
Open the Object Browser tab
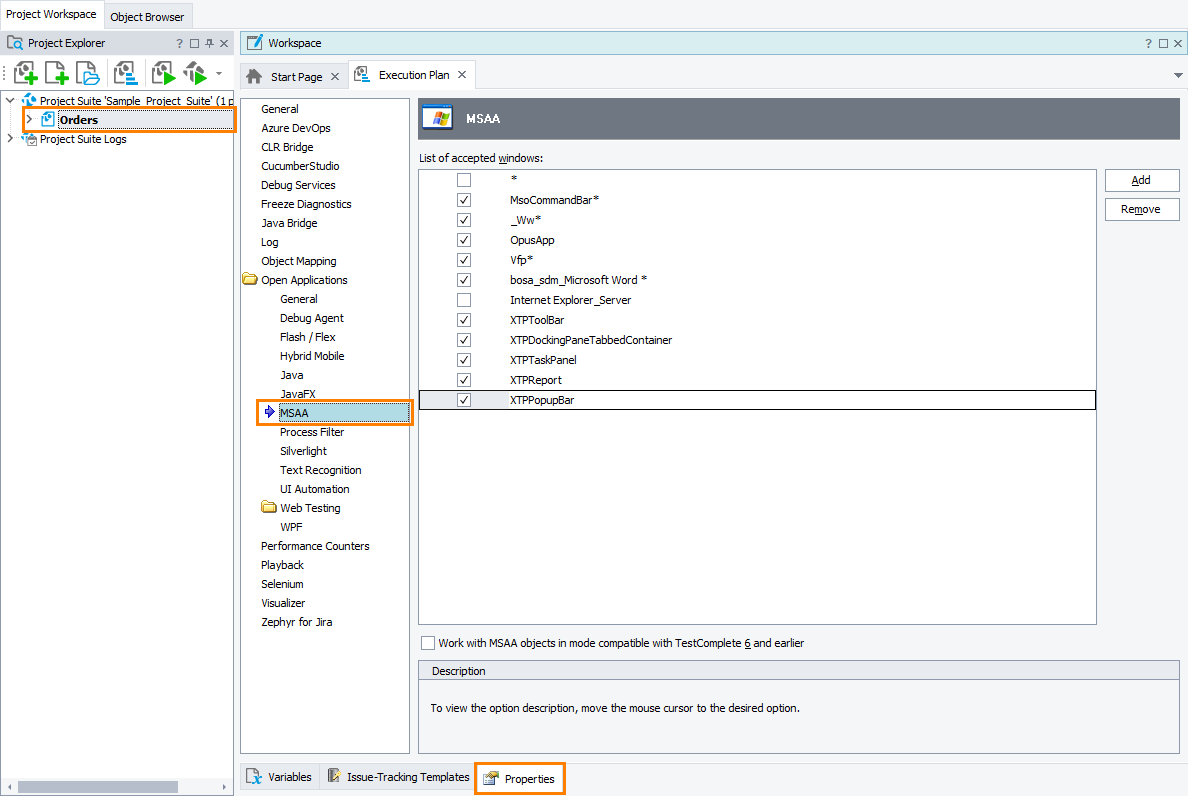point(147,17)
